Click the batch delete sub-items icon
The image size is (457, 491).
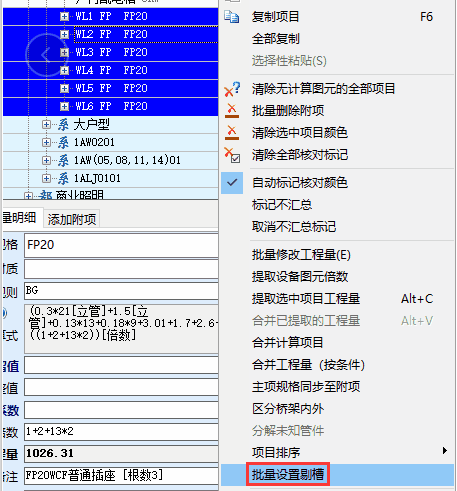(x=232, y=111)
